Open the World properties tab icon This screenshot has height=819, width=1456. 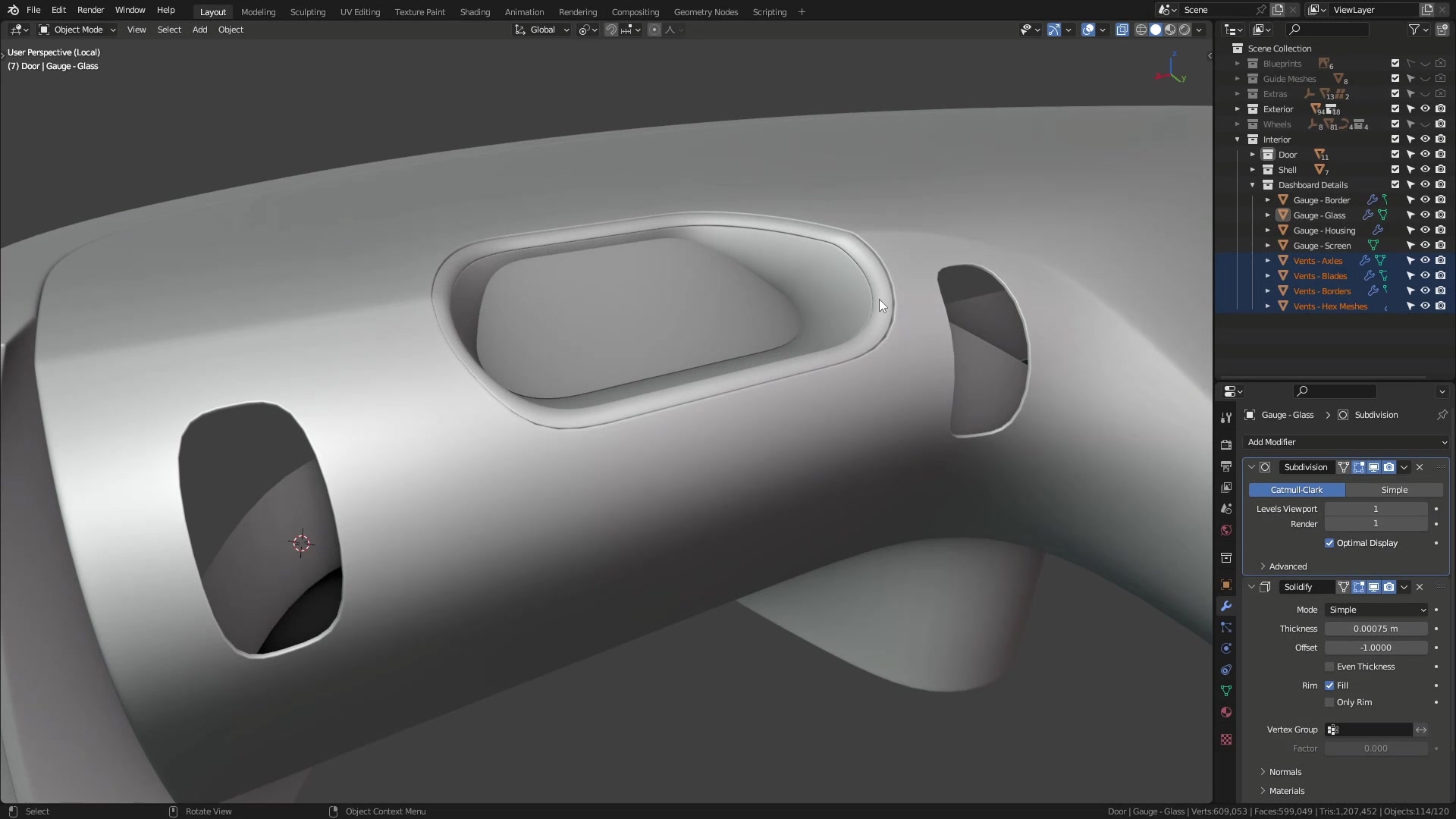1225,530
